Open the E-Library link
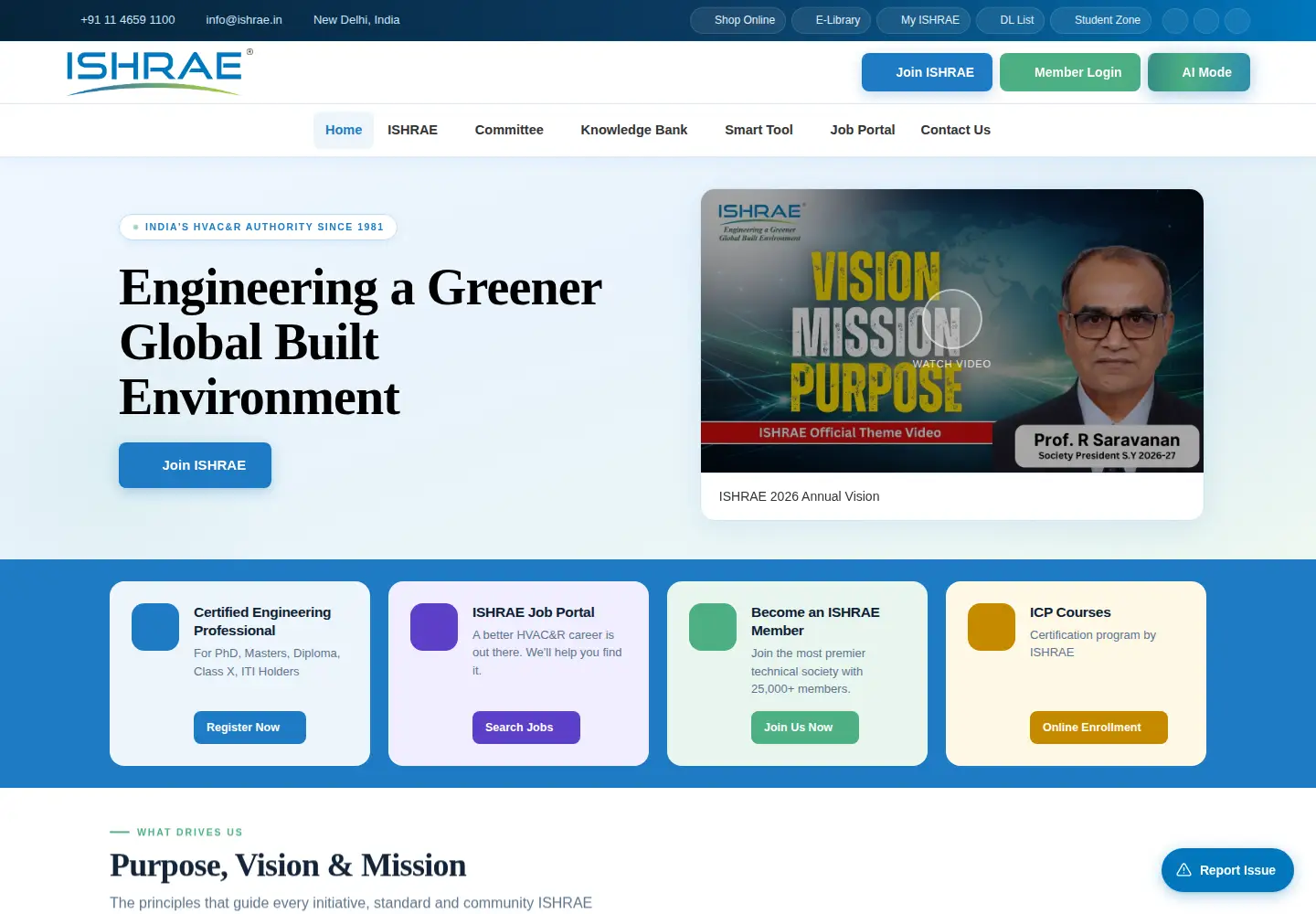This screenshot has height=914, width=1316. point(832,20)
